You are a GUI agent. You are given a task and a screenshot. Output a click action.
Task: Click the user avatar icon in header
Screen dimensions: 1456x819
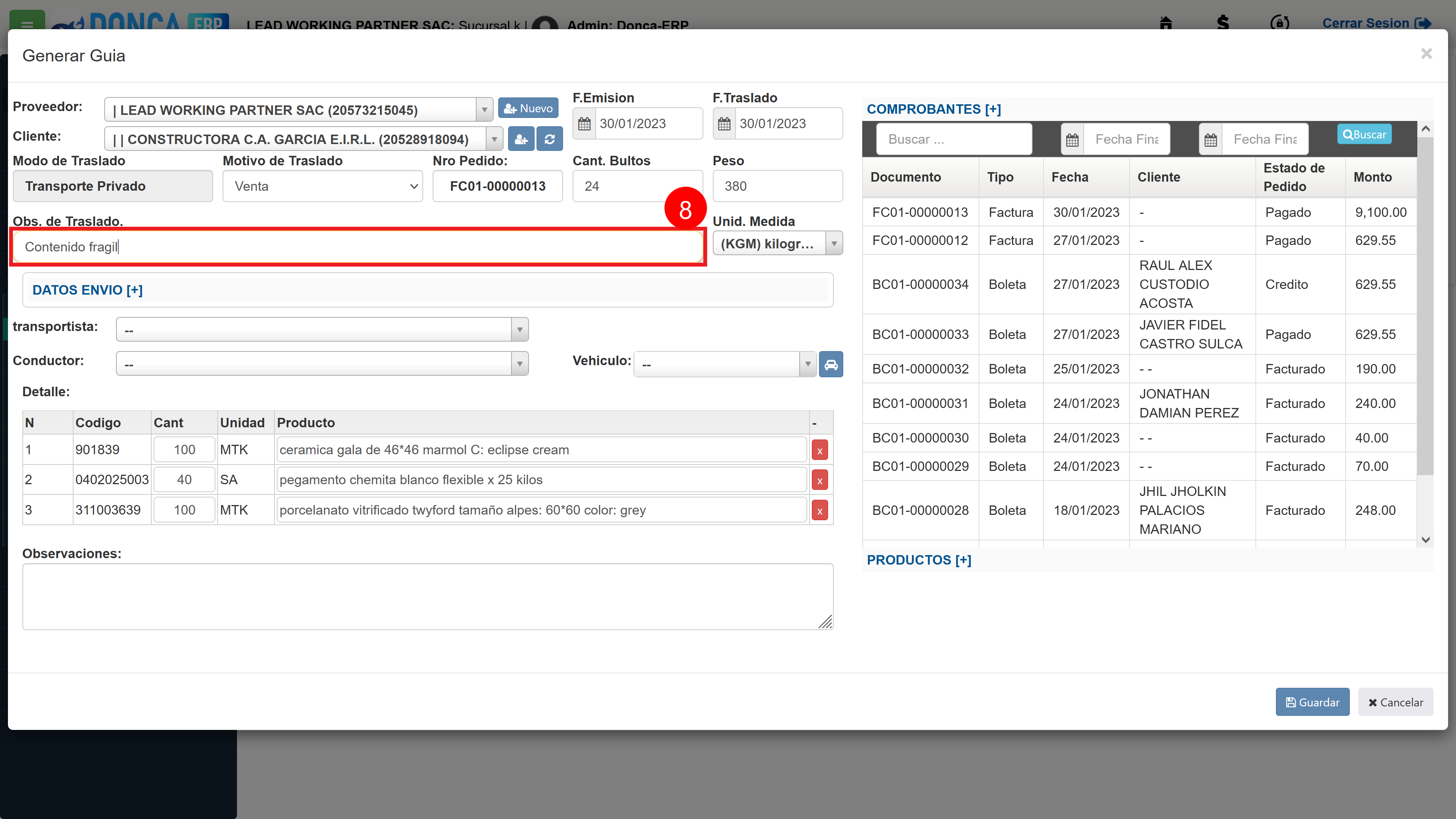coord(546,24)
